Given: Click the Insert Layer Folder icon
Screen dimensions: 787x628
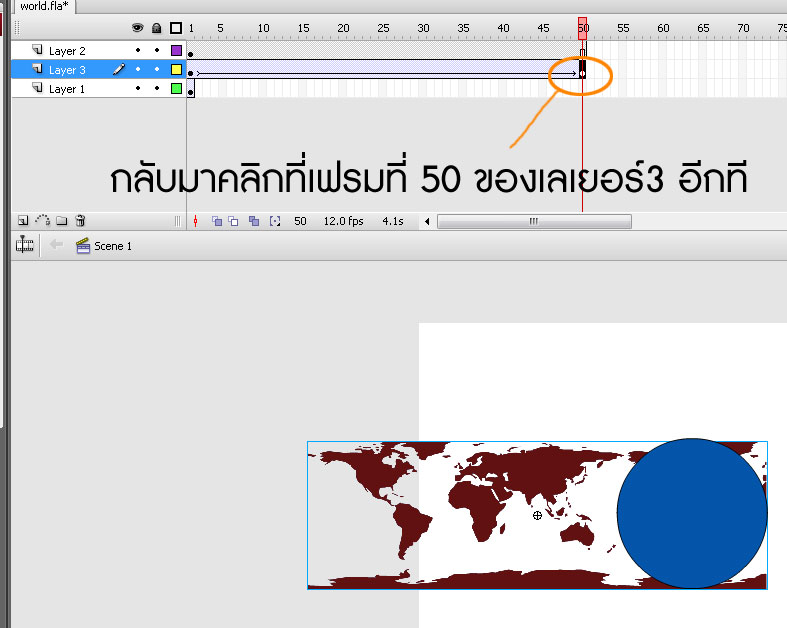Looking at the screenshot, I should [x=62, y=220].
